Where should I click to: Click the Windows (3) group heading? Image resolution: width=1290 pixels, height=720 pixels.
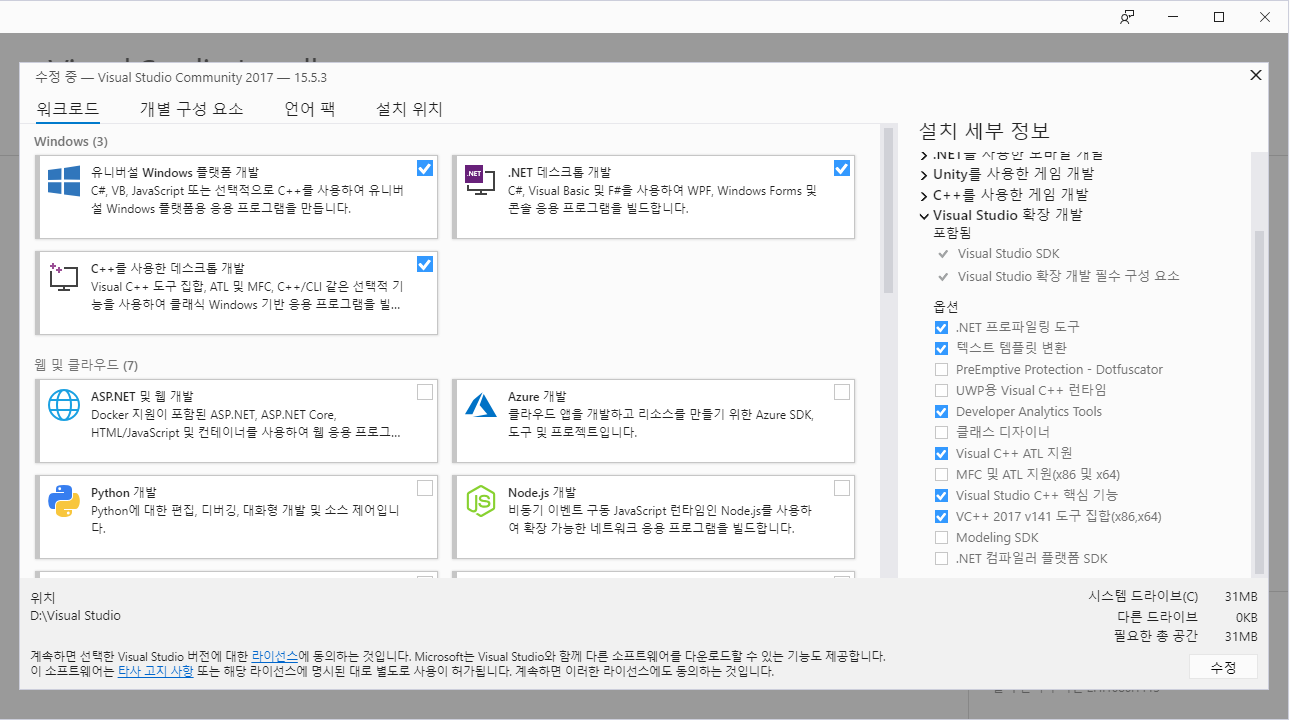pos(71,141)
